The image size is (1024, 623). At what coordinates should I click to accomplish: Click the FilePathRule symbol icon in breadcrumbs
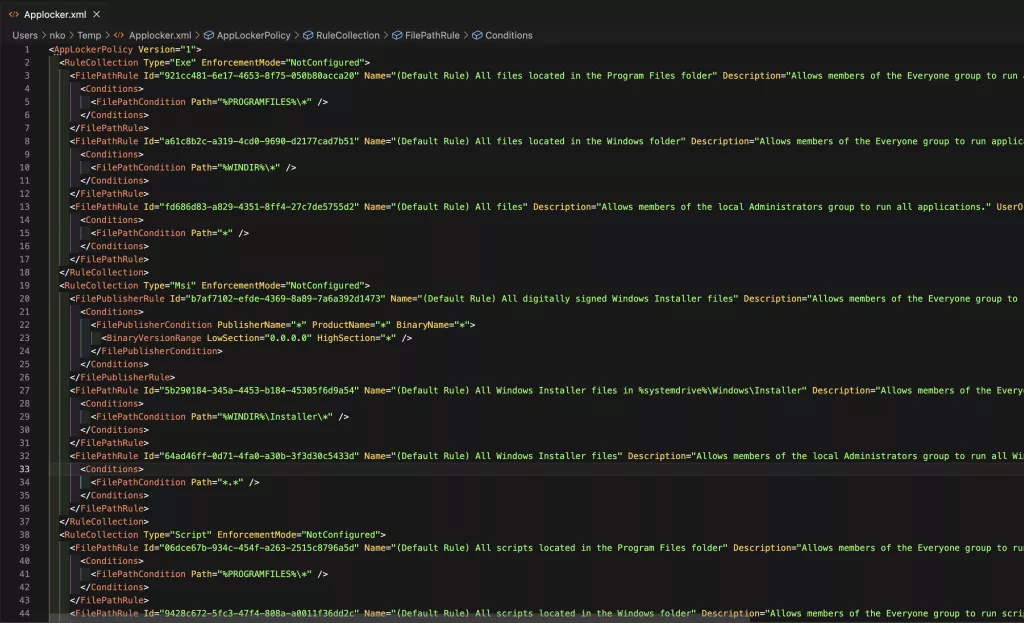[395, 35]
